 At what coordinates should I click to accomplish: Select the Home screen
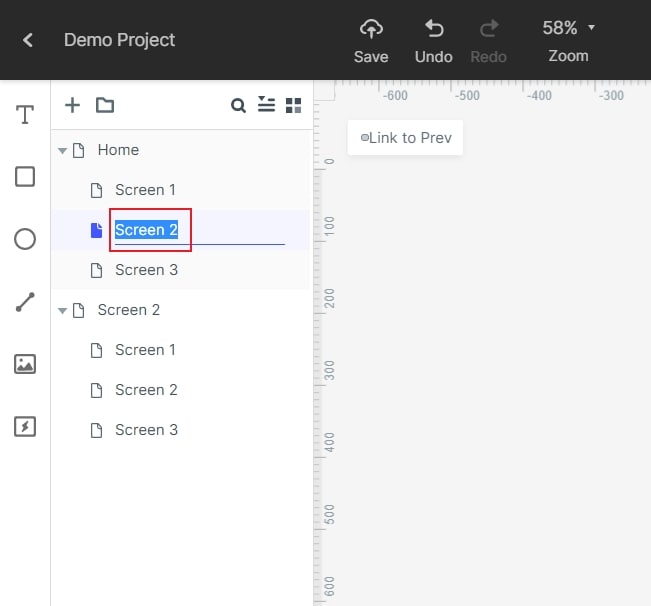coord(118,150)
